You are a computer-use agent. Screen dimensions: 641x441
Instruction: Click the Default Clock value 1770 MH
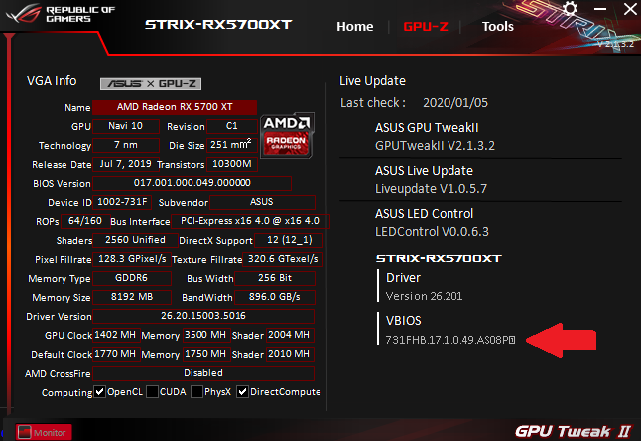[116, 354]
